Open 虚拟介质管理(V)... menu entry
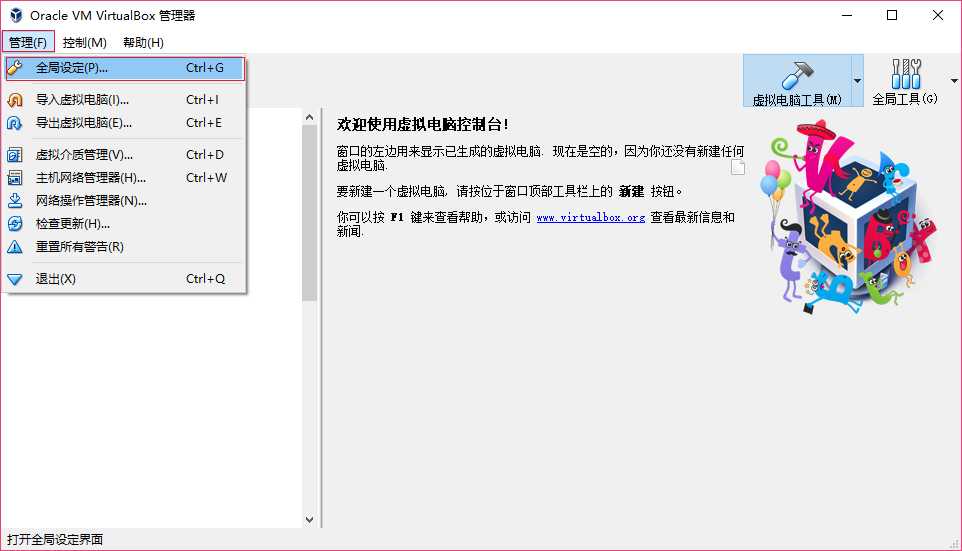 tap(125, 155)
